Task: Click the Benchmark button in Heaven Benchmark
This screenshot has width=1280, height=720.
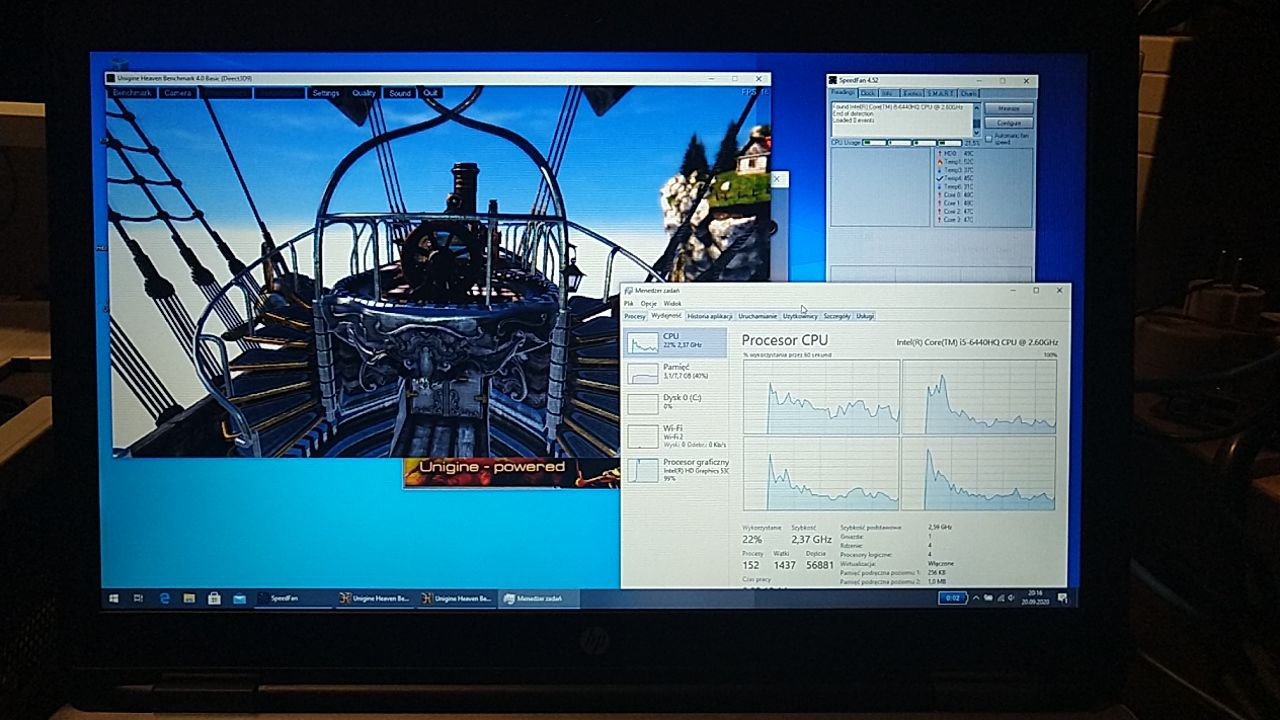Action: pyautogui.click(x=132, y=93)
